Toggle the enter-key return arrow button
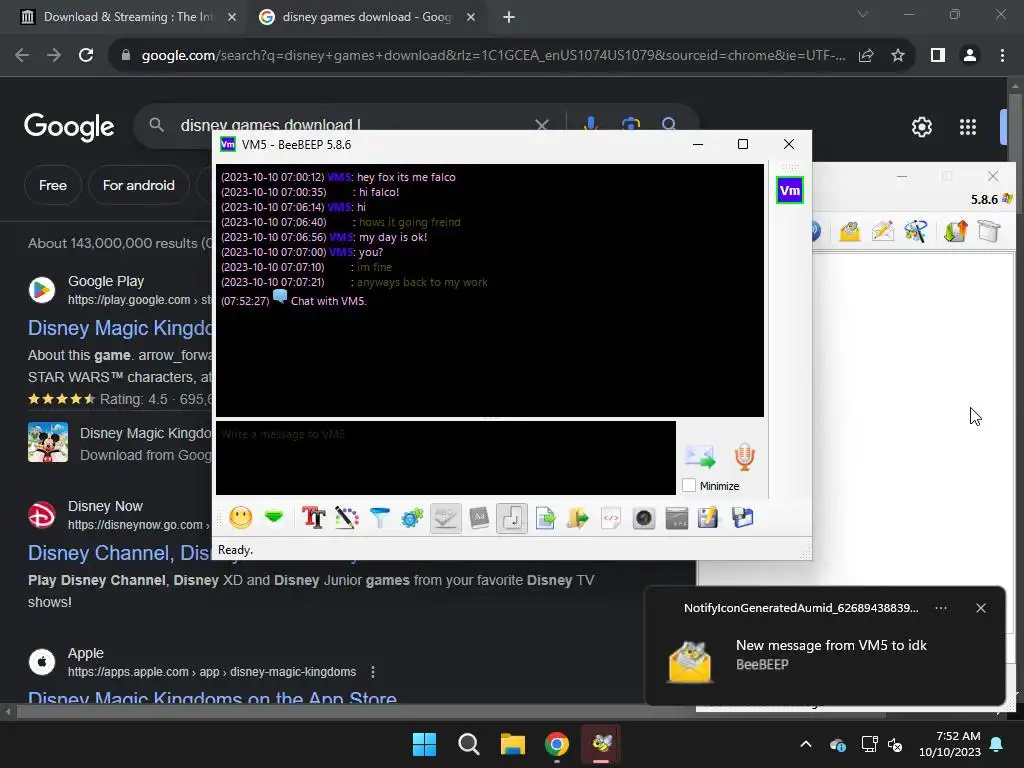This screenshot has height=768, width=1024. (511, 519)
